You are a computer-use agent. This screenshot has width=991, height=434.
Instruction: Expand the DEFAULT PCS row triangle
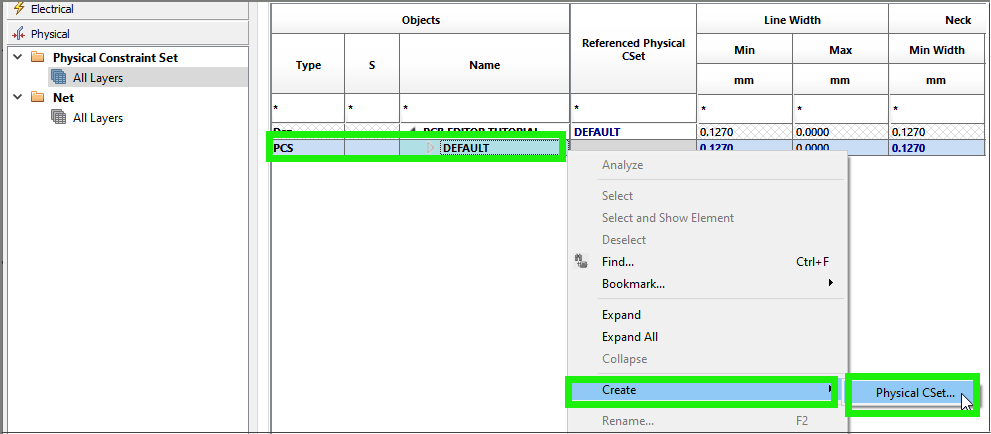pyautogui.click(x=431, y=148)
